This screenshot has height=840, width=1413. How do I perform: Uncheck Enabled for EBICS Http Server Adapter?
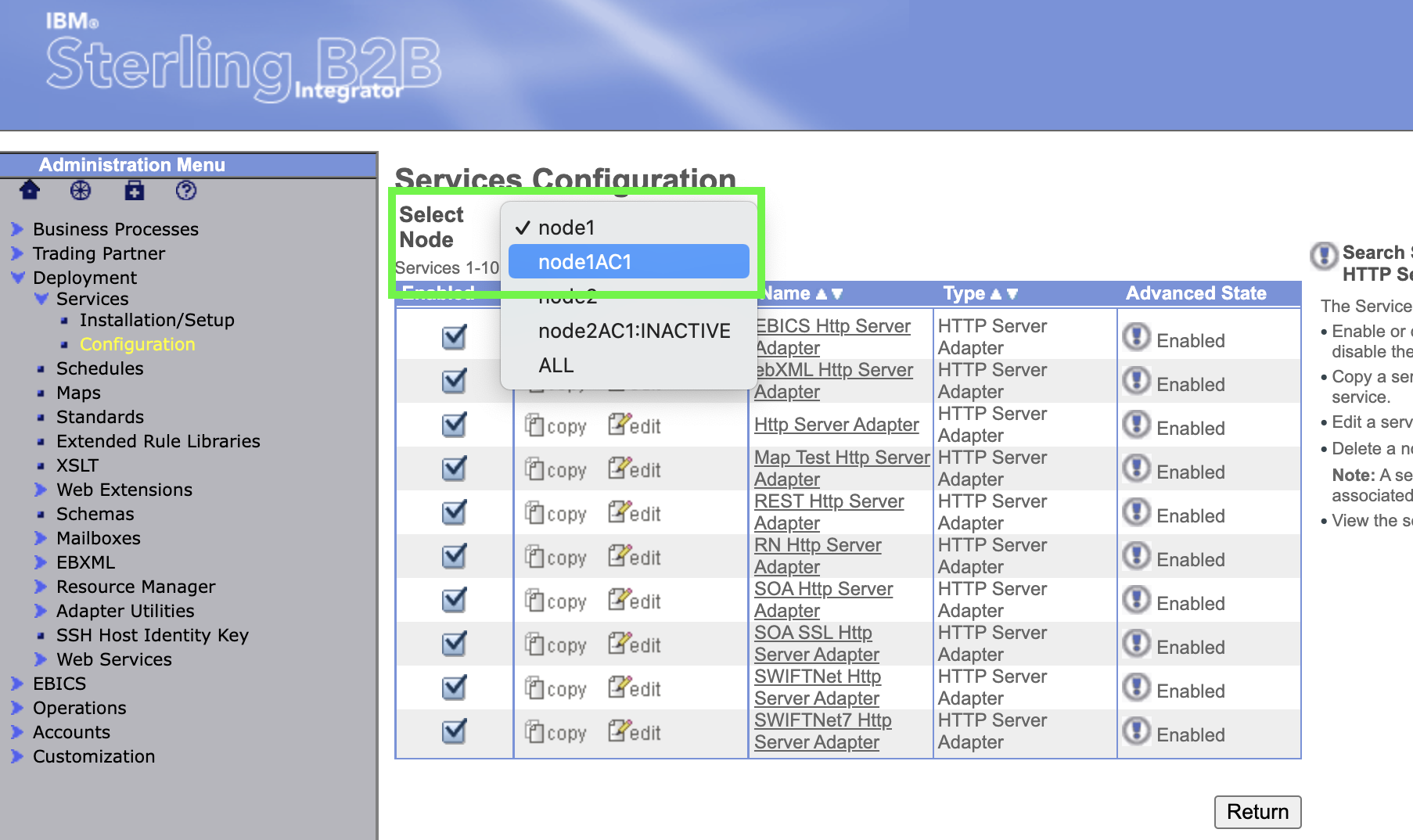(x=455, y=337)
